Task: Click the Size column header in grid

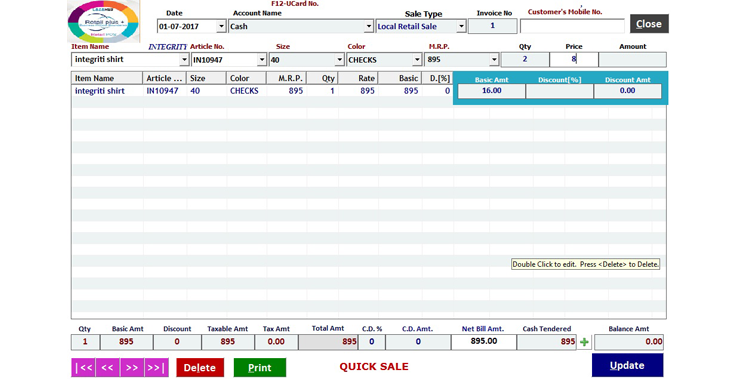Action: tap(206, 78)
